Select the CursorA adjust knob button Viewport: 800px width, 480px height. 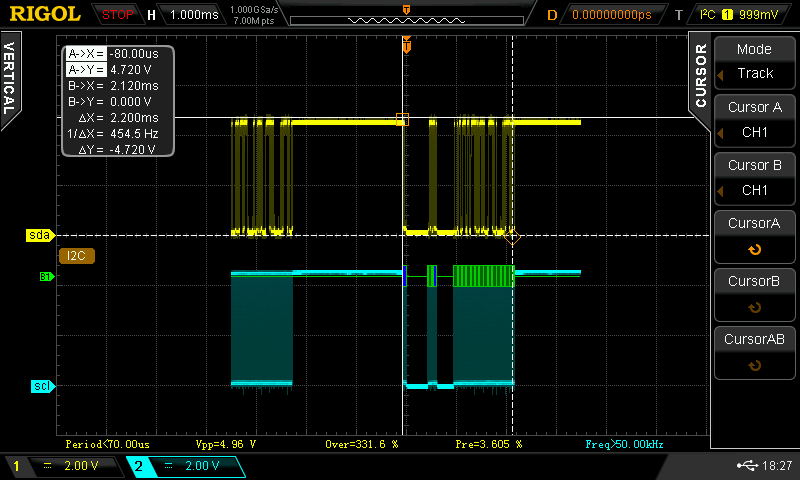(755, 236)
